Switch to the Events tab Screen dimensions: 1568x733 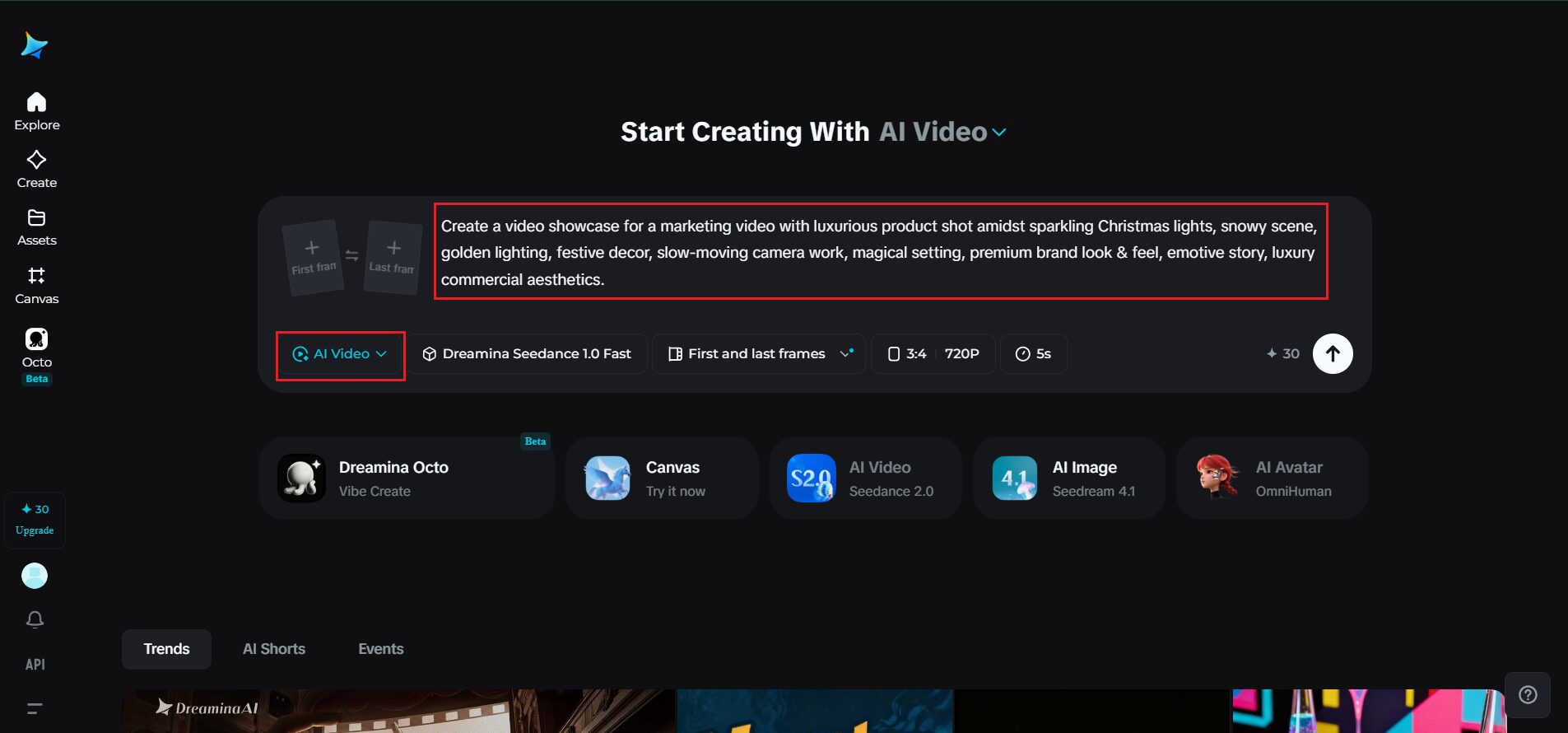(x=381, y=649)
